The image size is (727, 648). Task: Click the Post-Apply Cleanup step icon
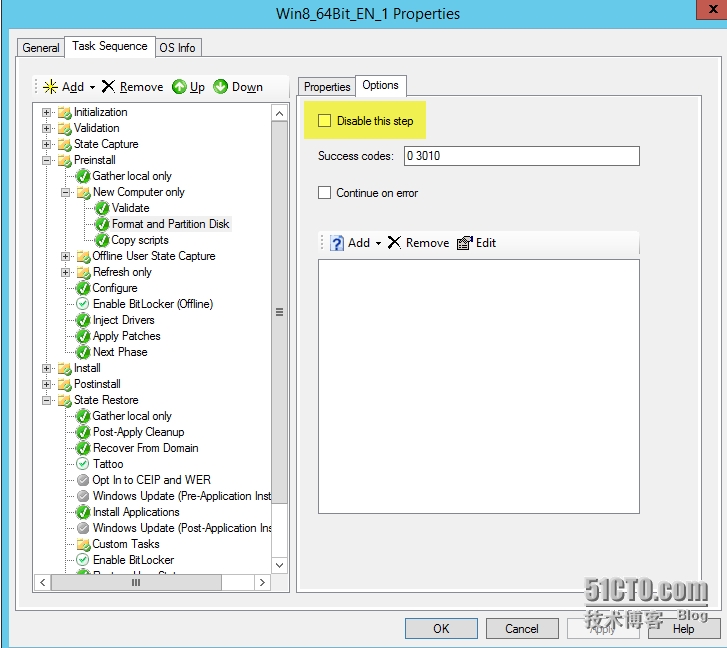coord(83,432)
